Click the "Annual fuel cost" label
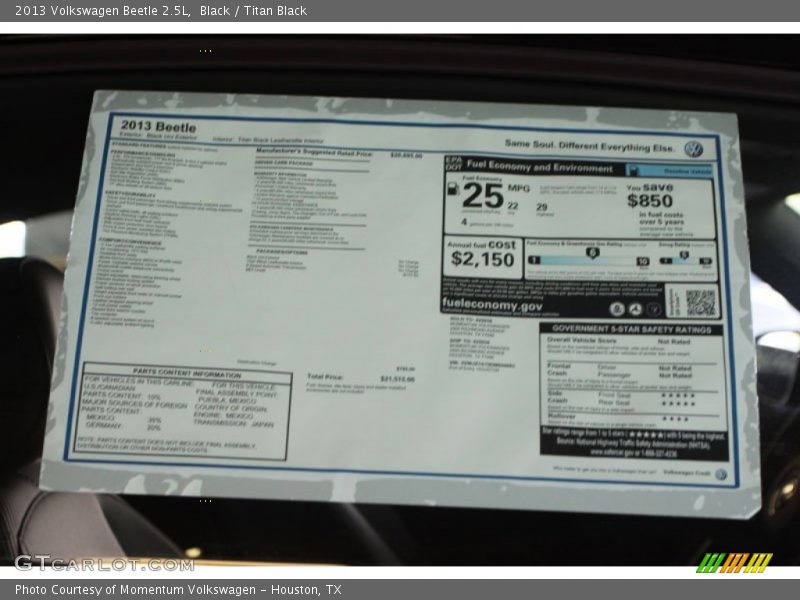Screen dimensions: 800x600 pos(482,245)
